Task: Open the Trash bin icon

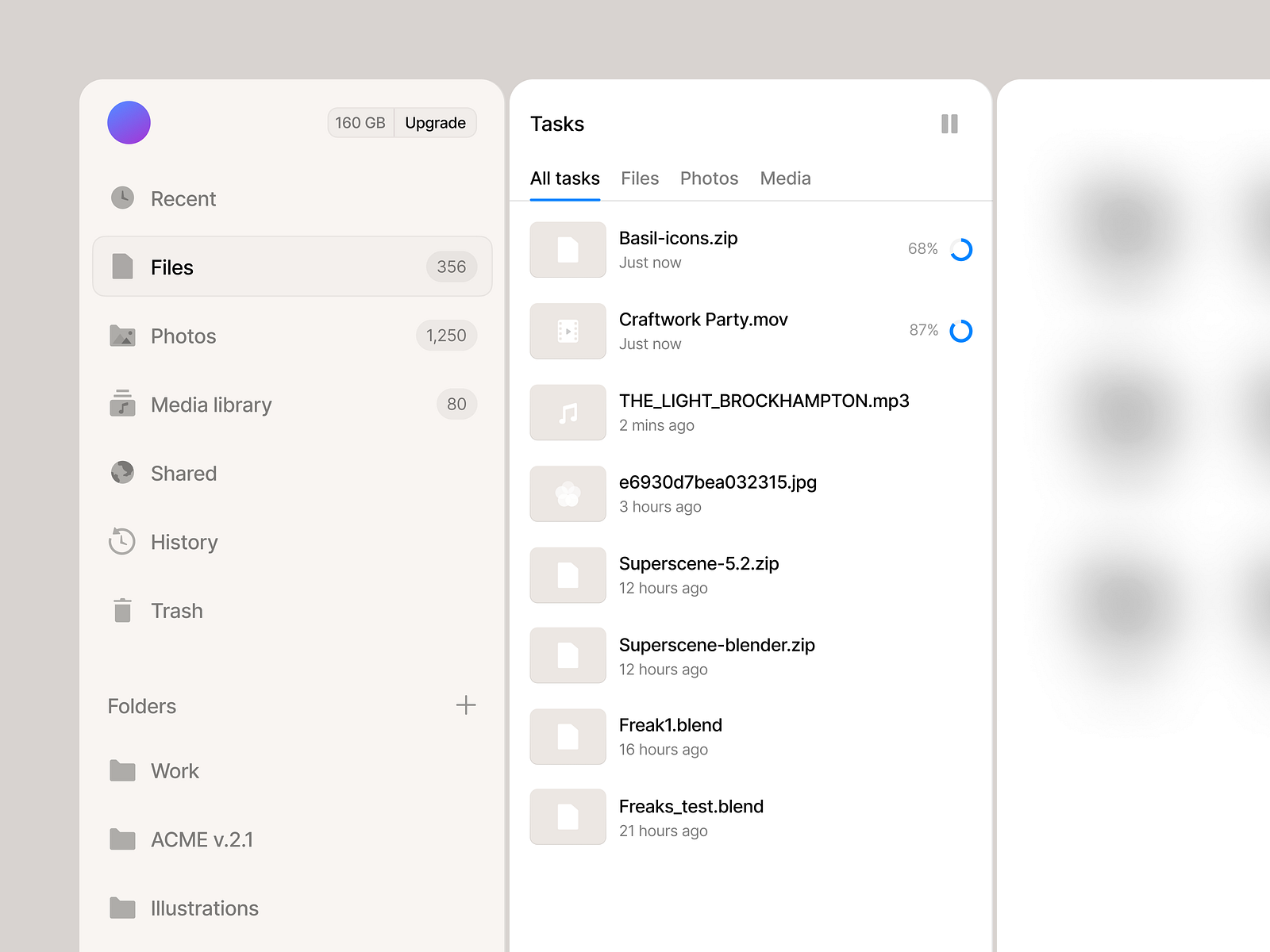Action: point(122,610)
